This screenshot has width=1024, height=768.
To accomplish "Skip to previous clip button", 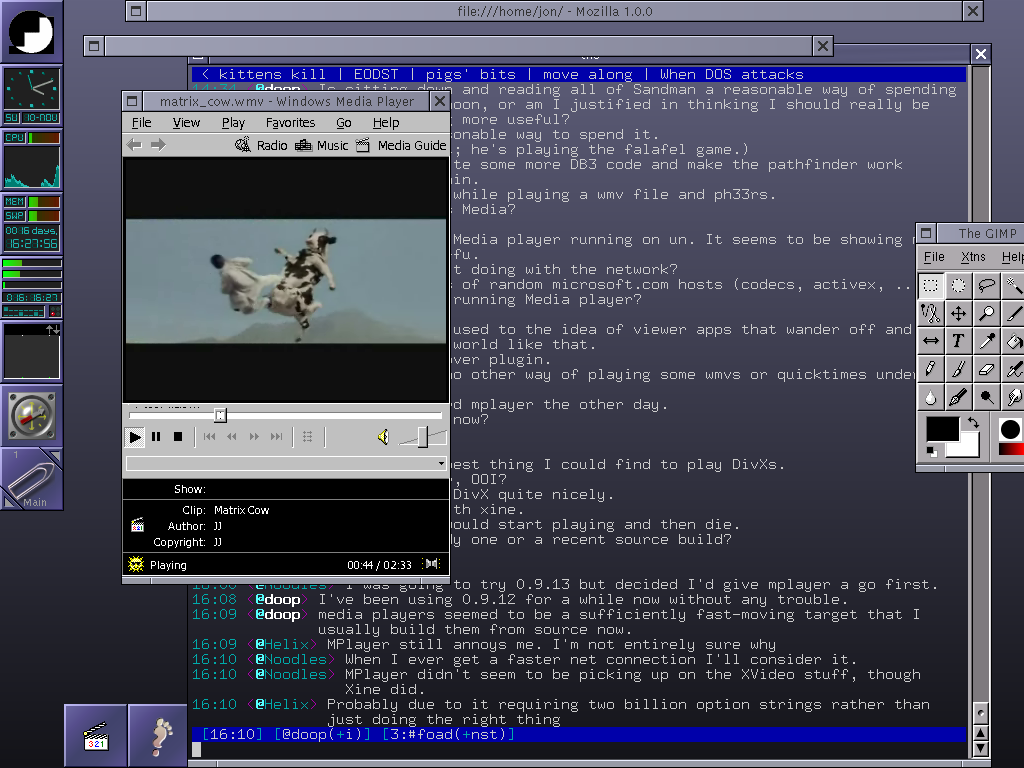I will (209, 437).
